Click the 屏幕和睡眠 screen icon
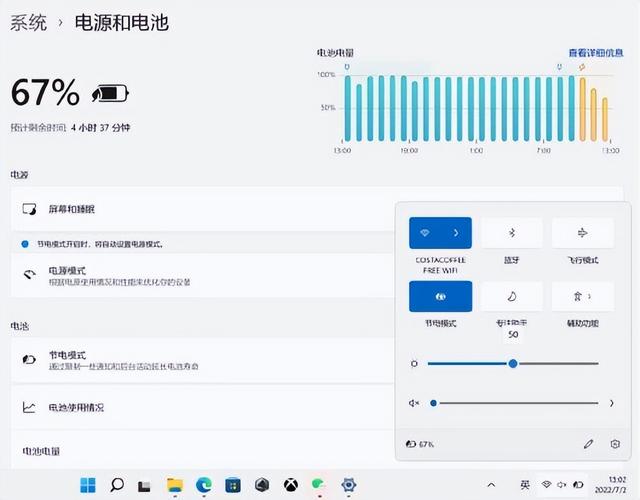640x500 pixels. (29, 209)
